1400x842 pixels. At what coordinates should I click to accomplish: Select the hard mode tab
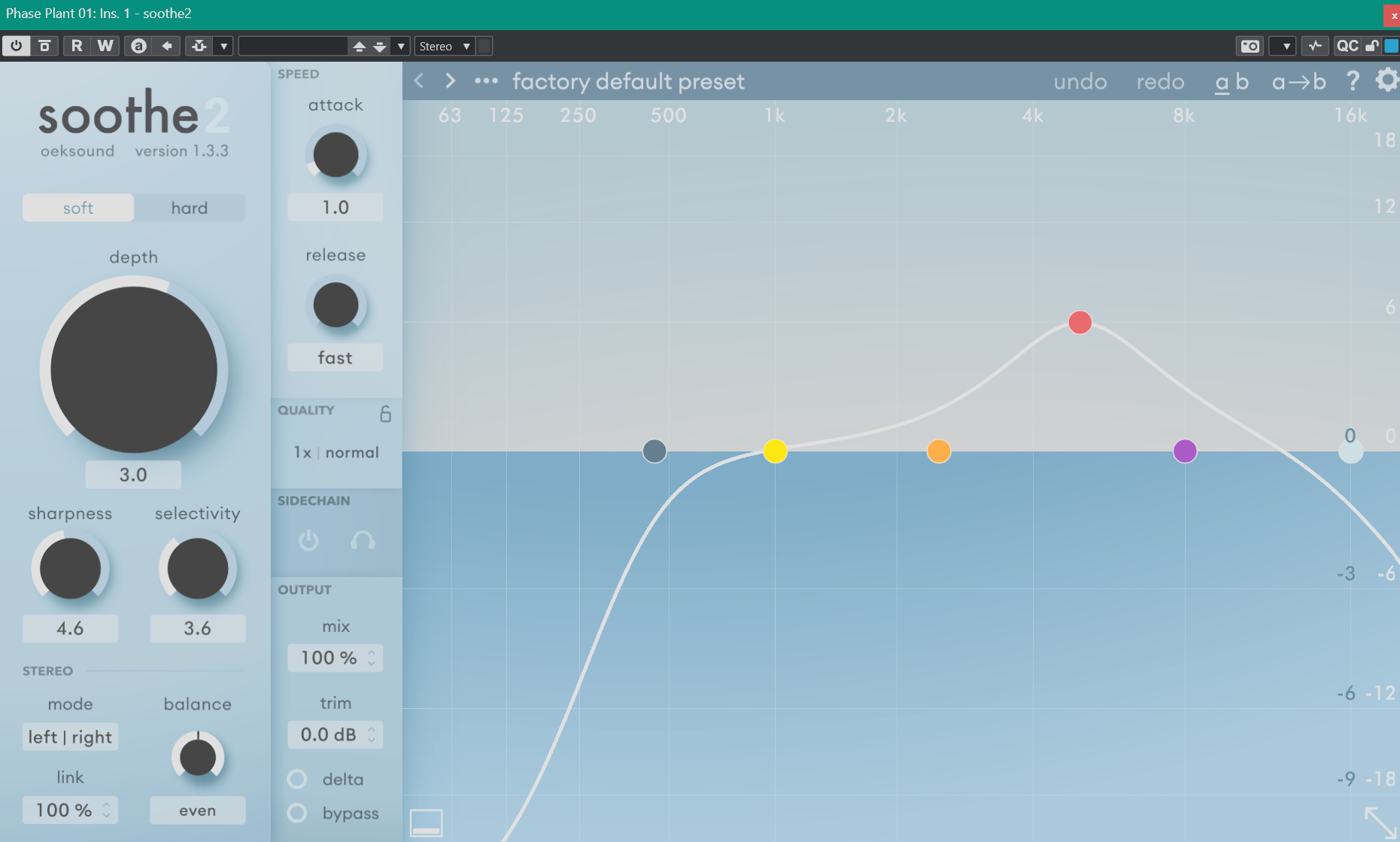[190, 208]
